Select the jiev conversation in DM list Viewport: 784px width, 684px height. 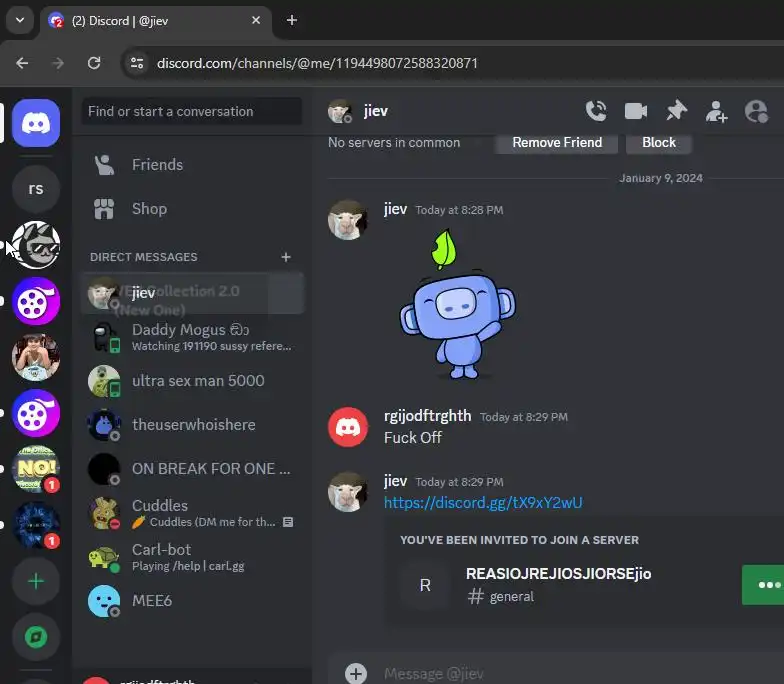coord(192,293)
